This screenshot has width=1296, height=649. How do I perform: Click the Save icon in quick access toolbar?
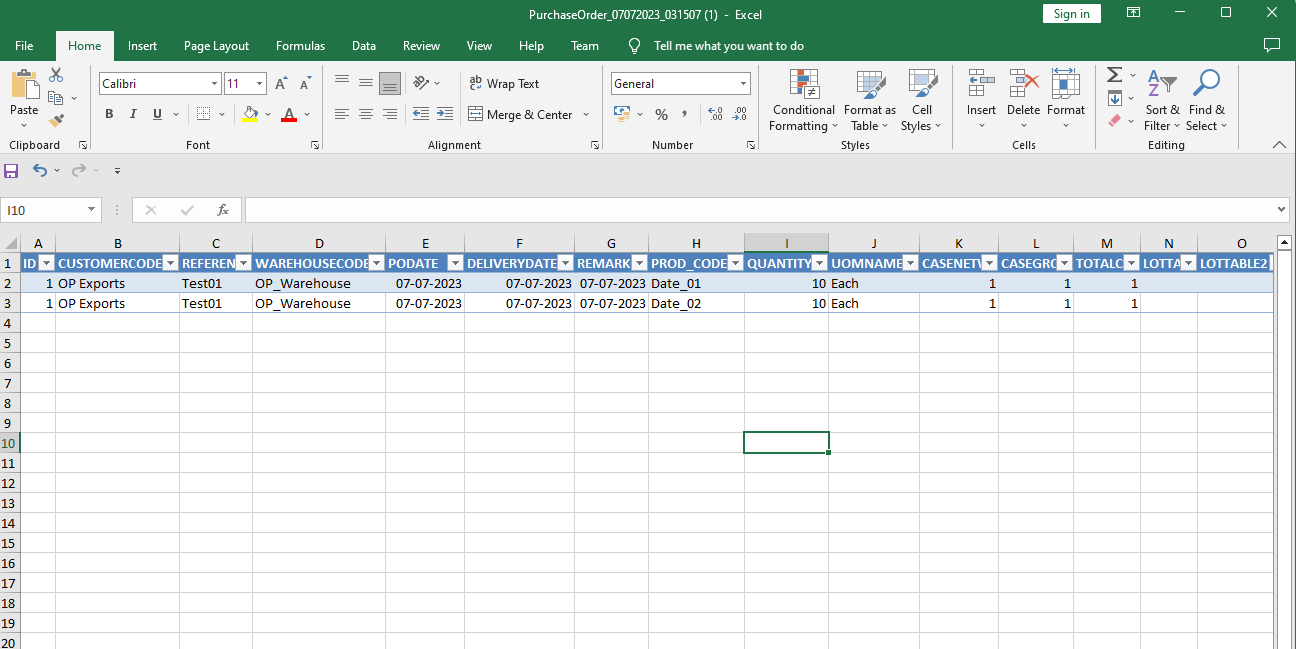[12, 171]
